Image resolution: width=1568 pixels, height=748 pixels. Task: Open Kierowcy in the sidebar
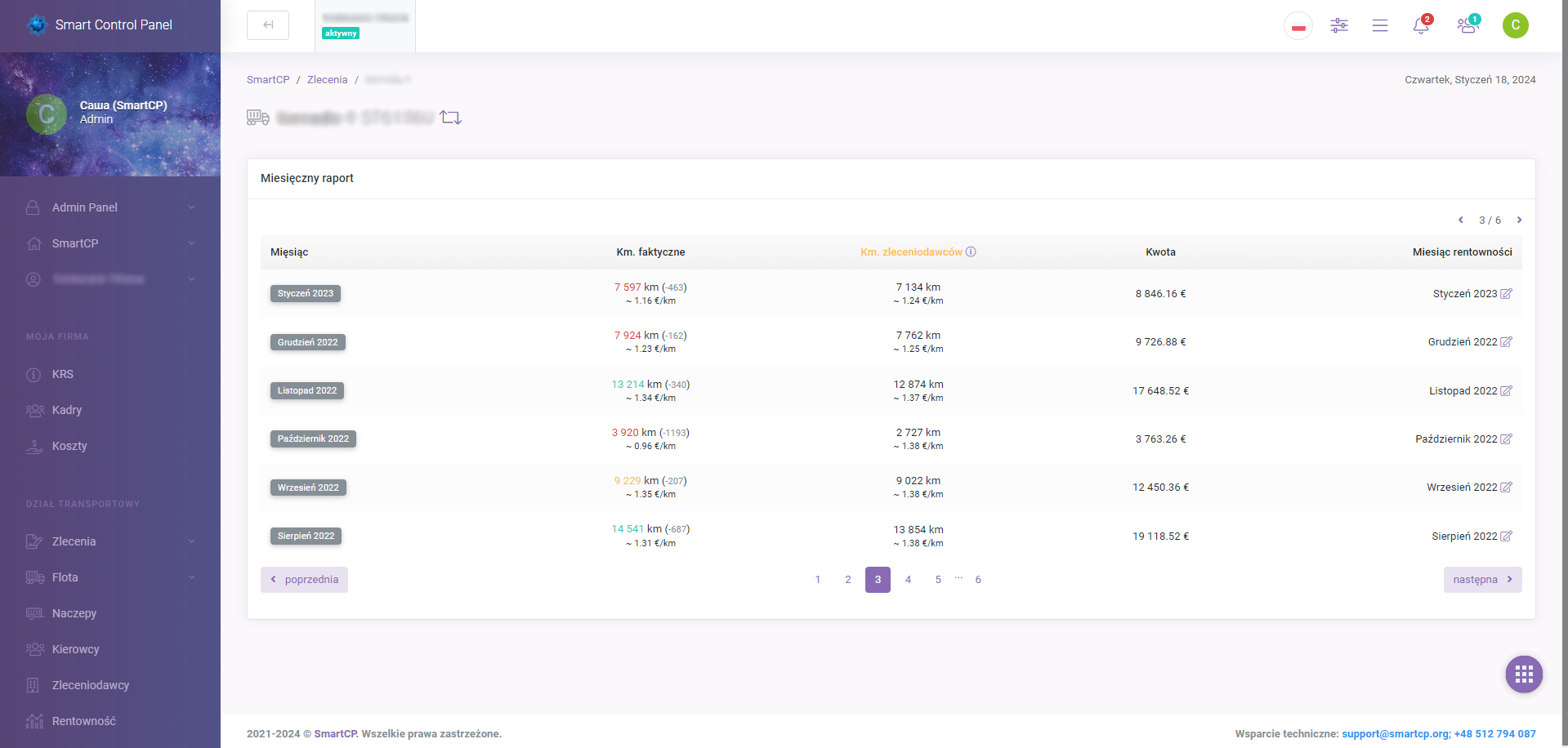click(x=110, y=649)
